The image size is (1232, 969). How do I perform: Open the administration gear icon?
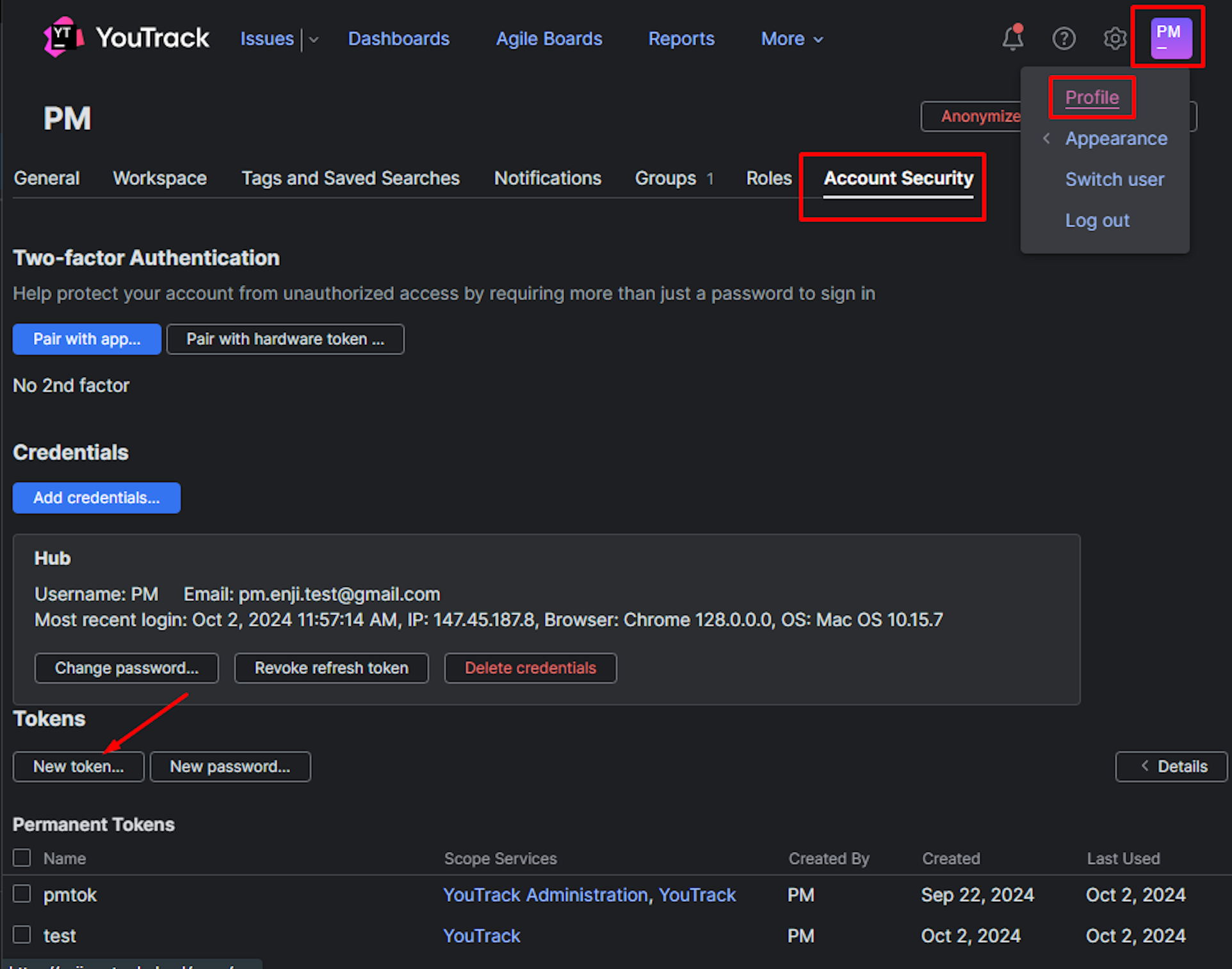click(x=1115, y=38)
